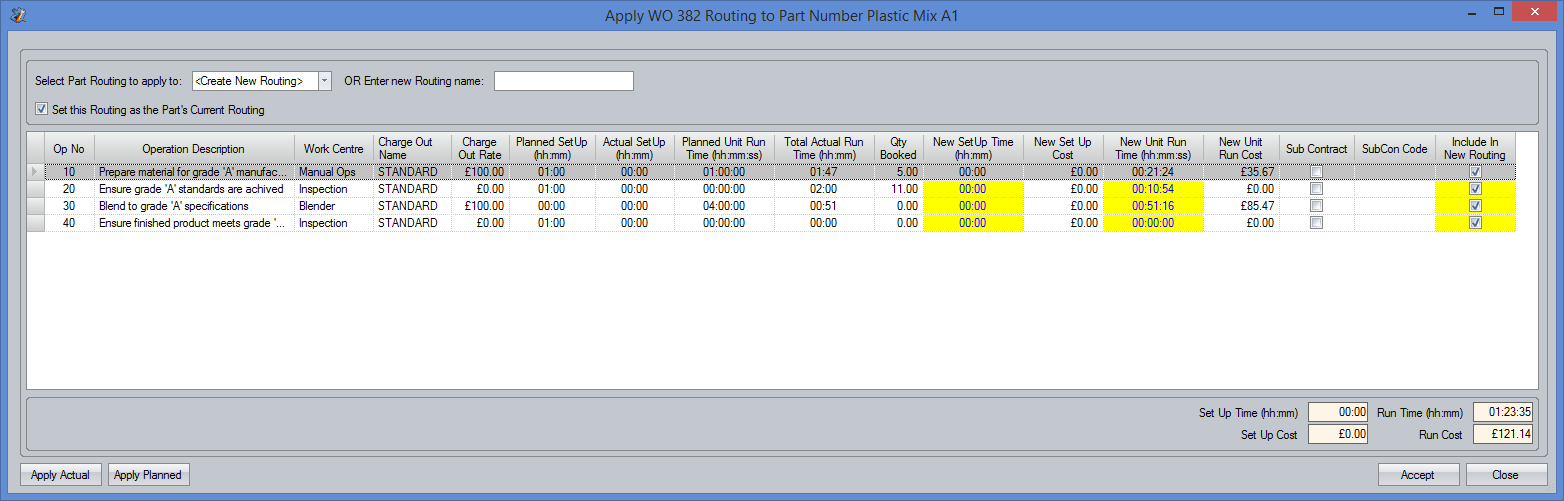
Task: Uncheck Include In New Routing for Op 40
Action: click(x=1475, y=223)
